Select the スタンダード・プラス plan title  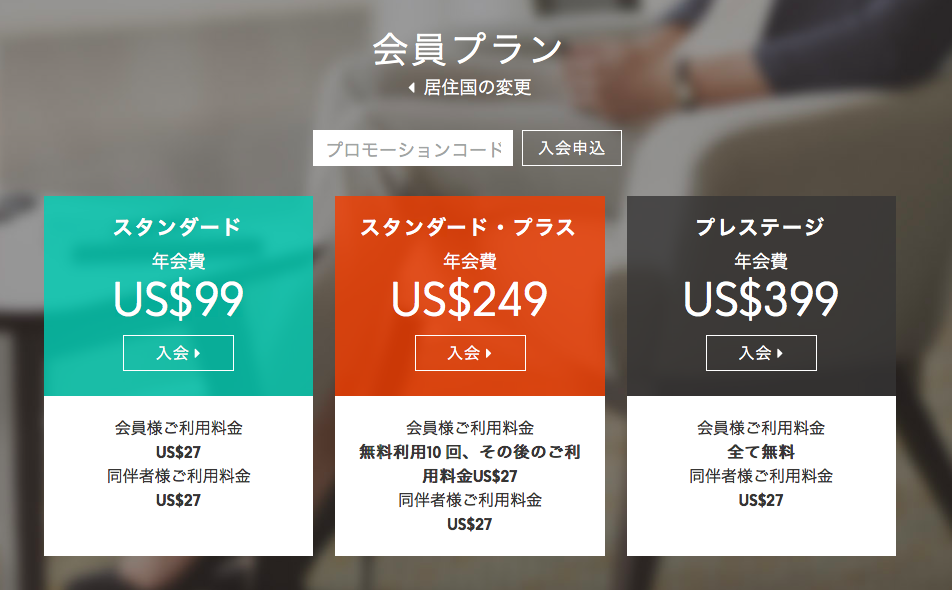pos(468,227)
